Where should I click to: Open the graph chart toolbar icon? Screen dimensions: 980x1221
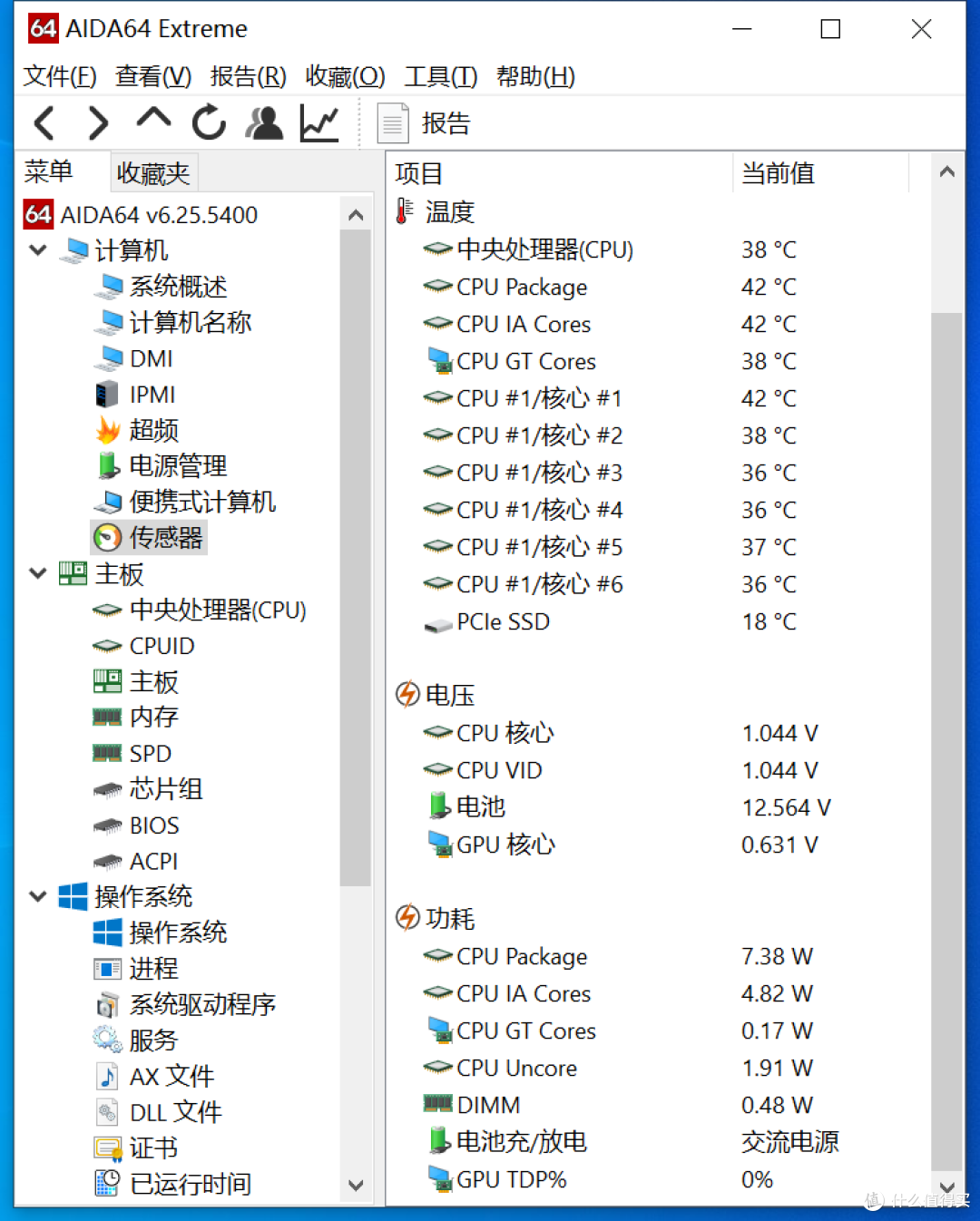[x=319, y=123]
